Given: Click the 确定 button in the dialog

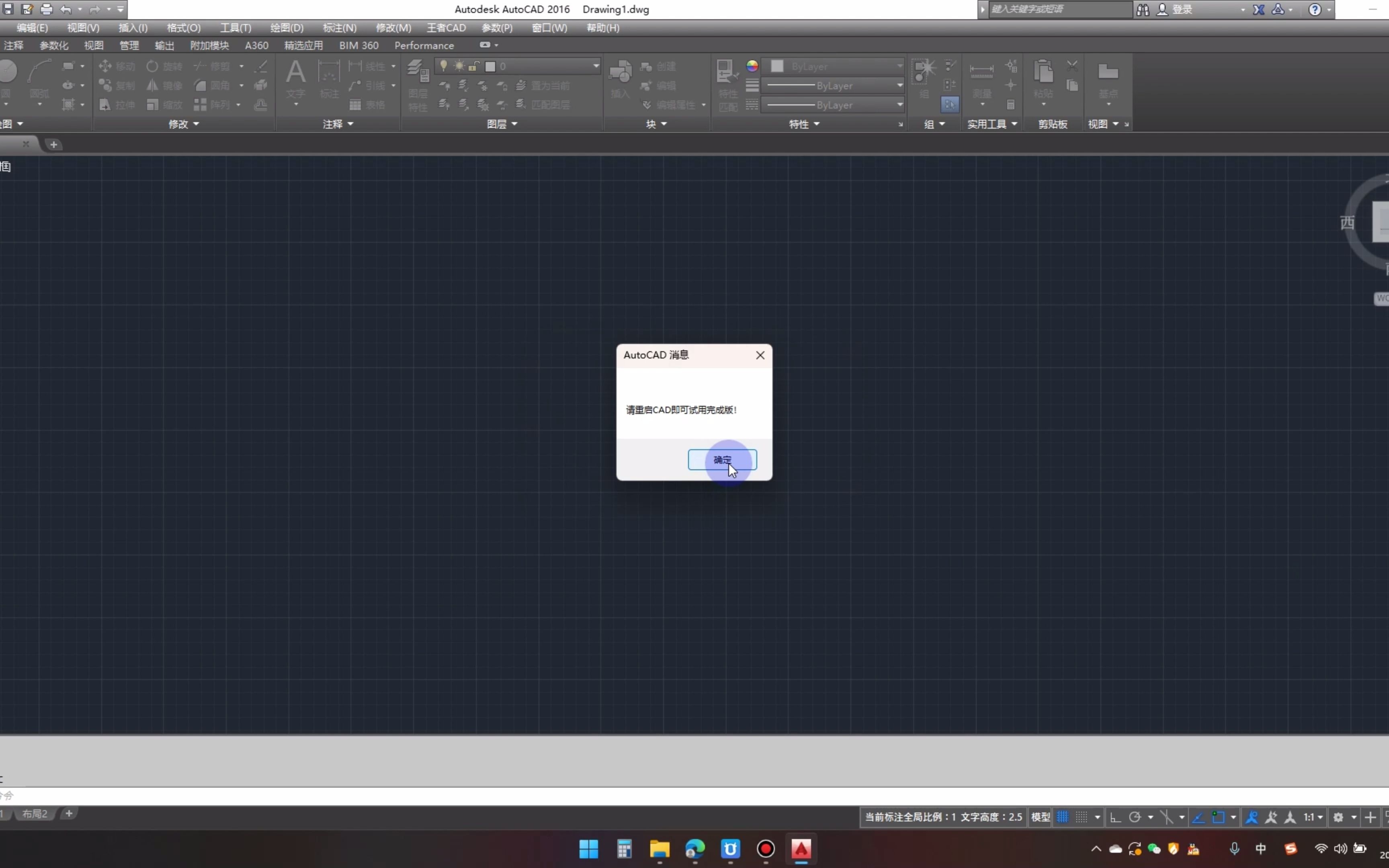Looking at the screenshot, I should (721, 460).
